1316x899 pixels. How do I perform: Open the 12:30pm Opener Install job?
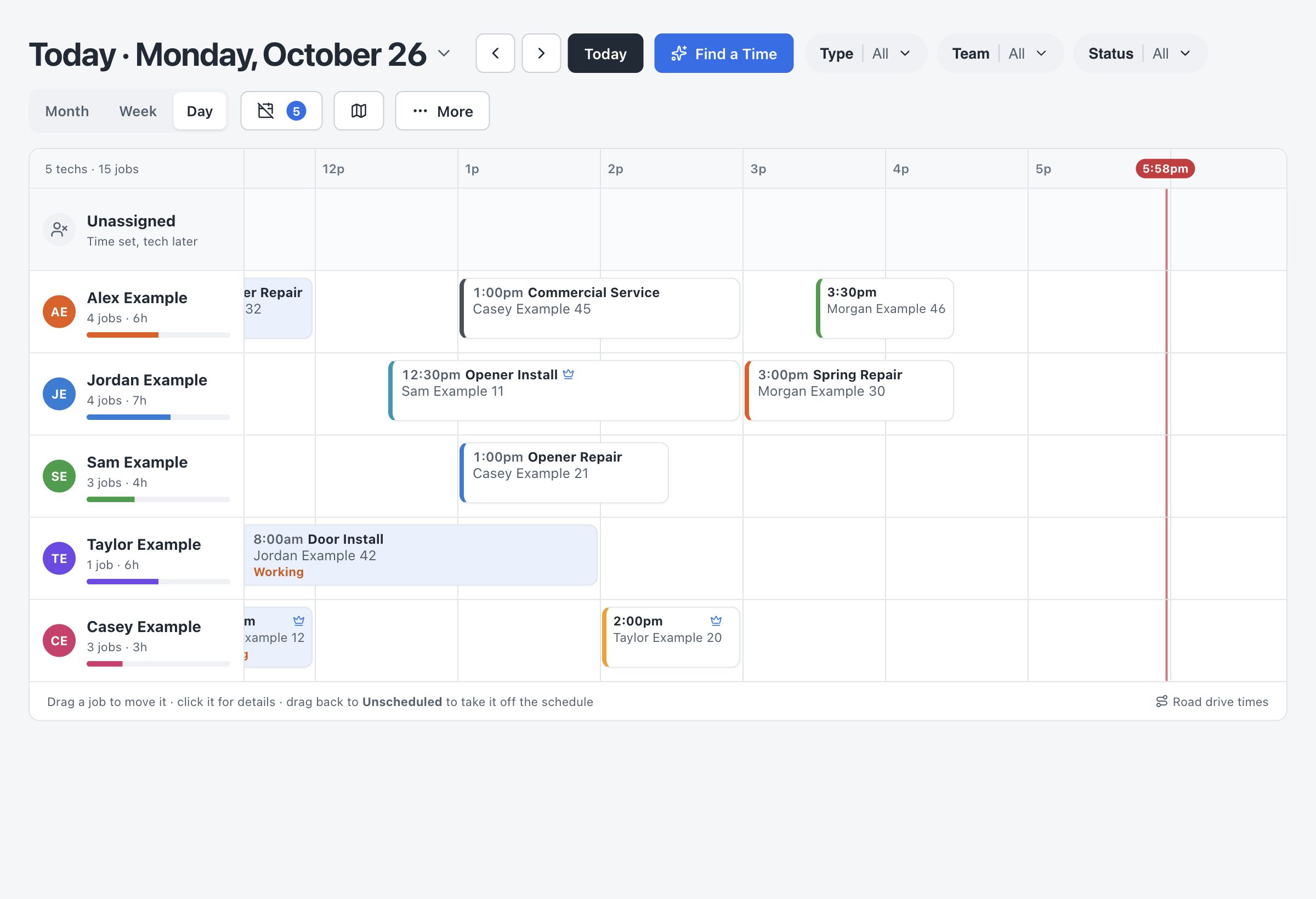(564, 391)
